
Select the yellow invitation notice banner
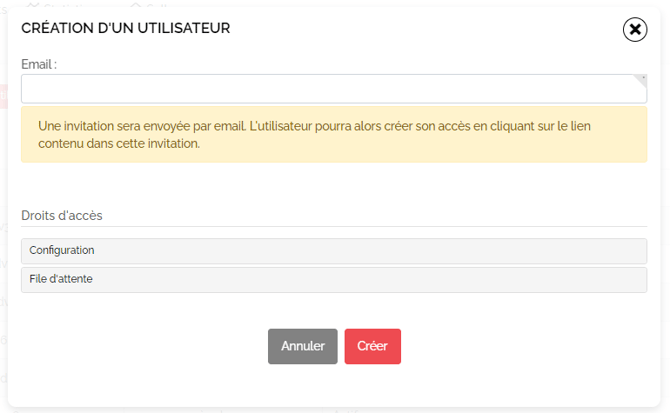click(334, 135)
